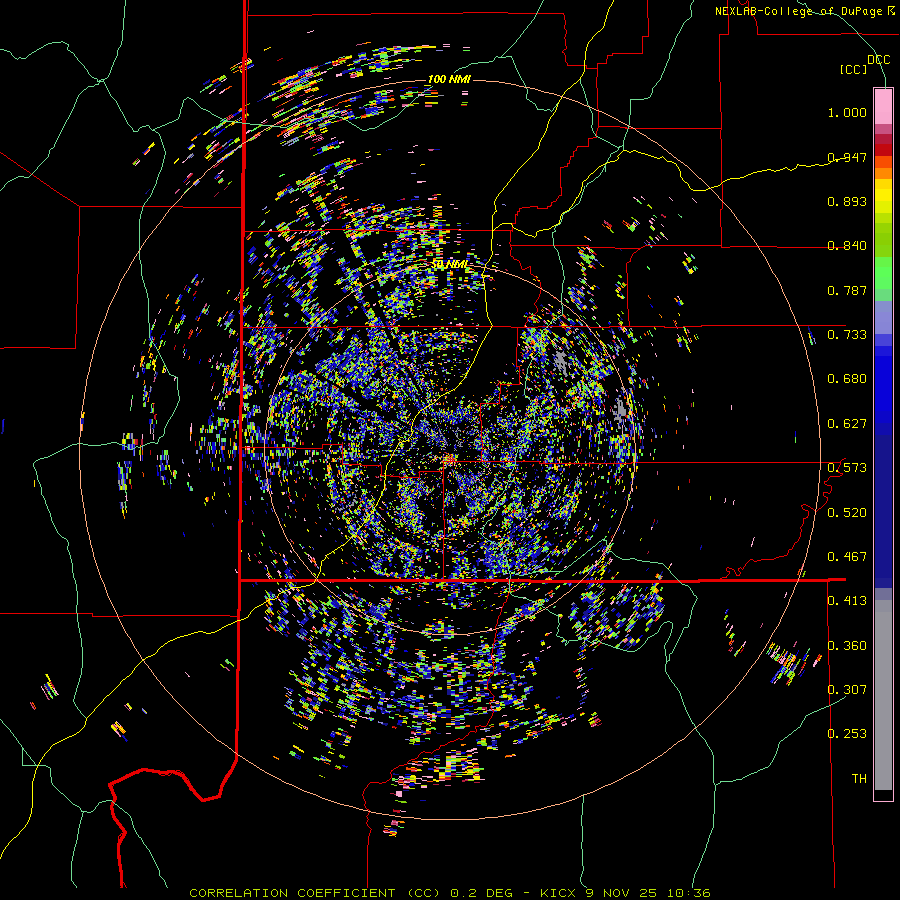Image resolution: width=900 pixels, height=900 pixels.
Task: Select the 0.893 legend value
Action: [x=847, y=201]
